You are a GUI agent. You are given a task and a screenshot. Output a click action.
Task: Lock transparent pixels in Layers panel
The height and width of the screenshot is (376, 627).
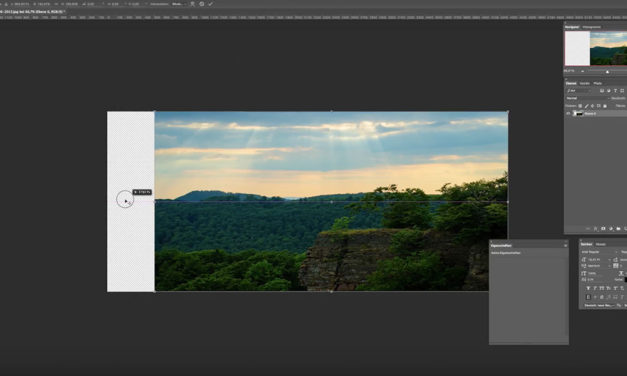(x=580, y=106)
